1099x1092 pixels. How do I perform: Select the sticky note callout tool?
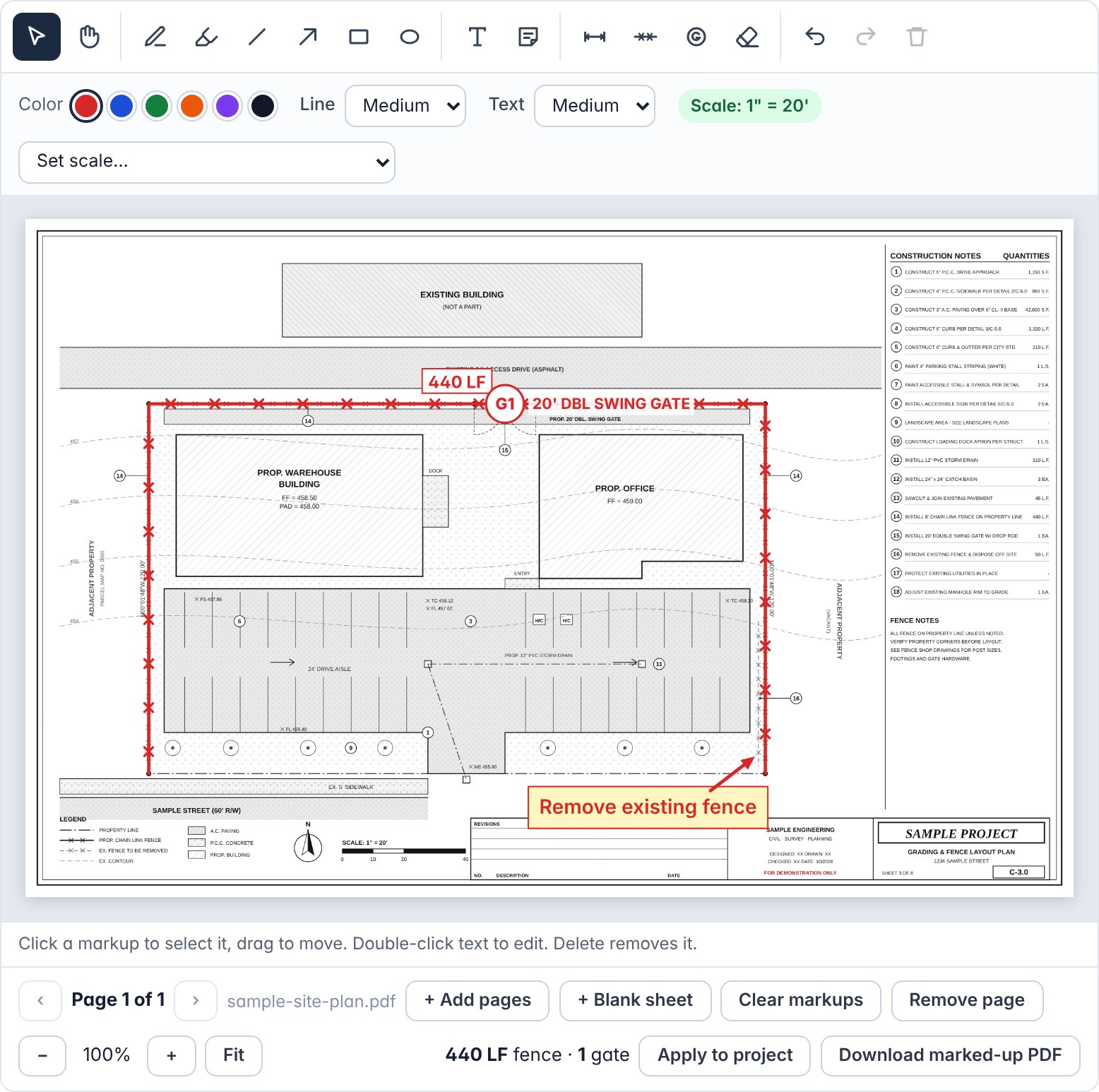528,37
